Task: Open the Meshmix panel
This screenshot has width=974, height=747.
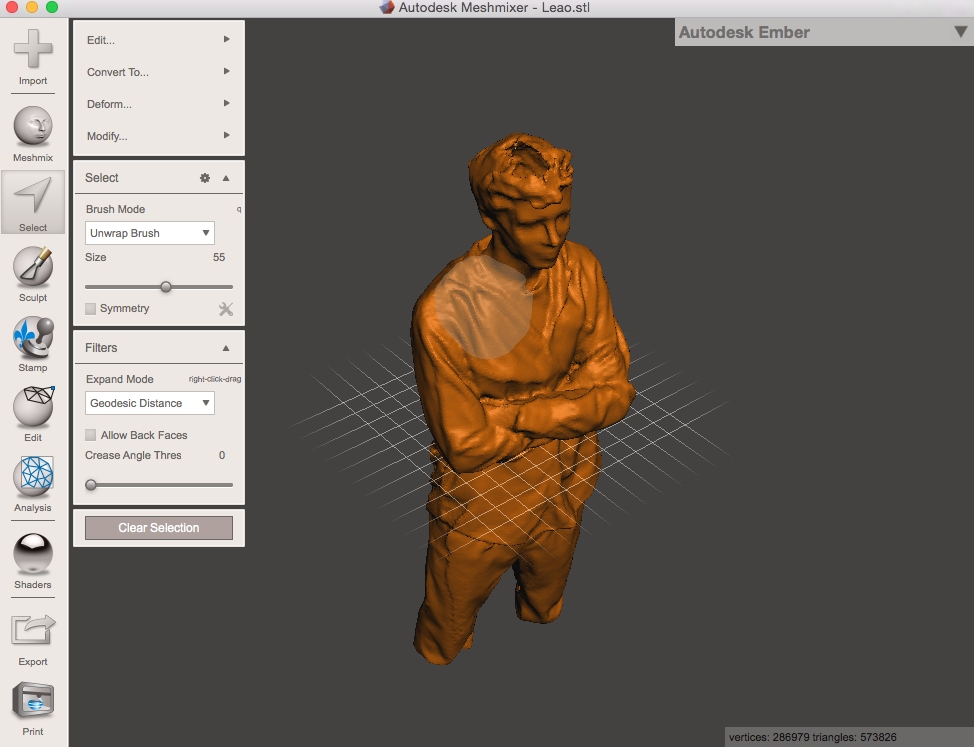Action: click(33, 134)
